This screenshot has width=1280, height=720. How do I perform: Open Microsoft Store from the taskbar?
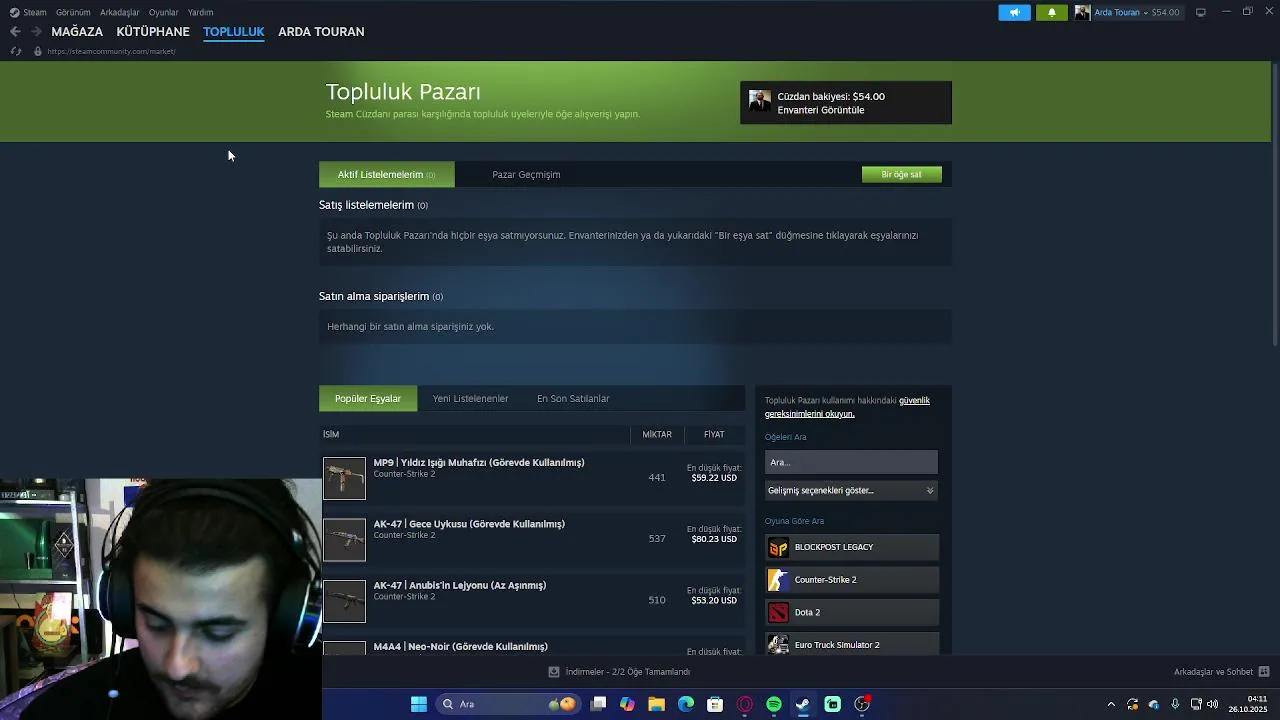coord(715,704)
